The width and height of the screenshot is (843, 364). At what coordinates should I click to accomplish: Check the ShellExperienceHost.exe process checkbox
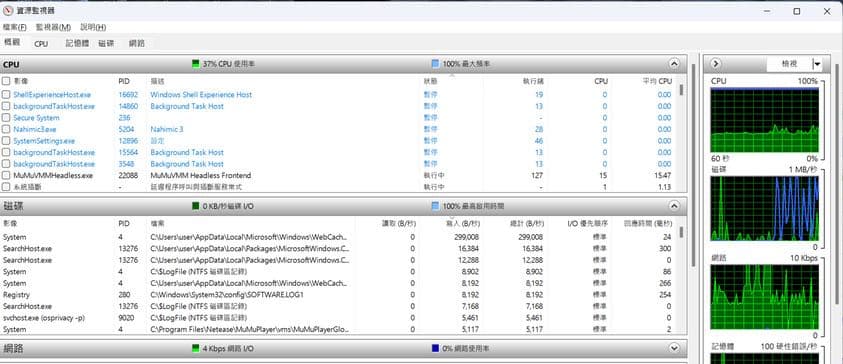point(6,95)
